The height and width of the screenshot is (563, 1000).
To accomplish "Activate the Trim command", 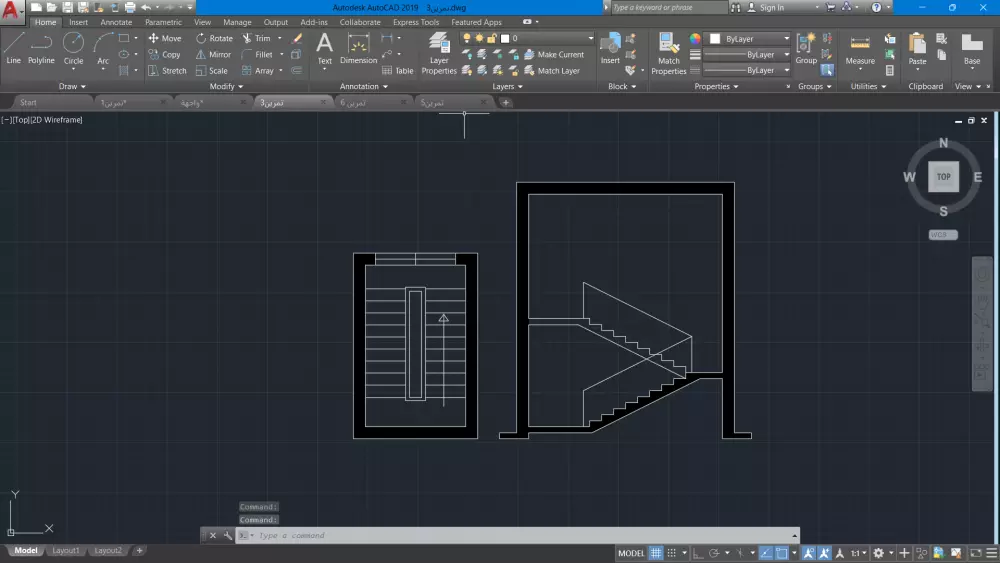I will point(256,38).
